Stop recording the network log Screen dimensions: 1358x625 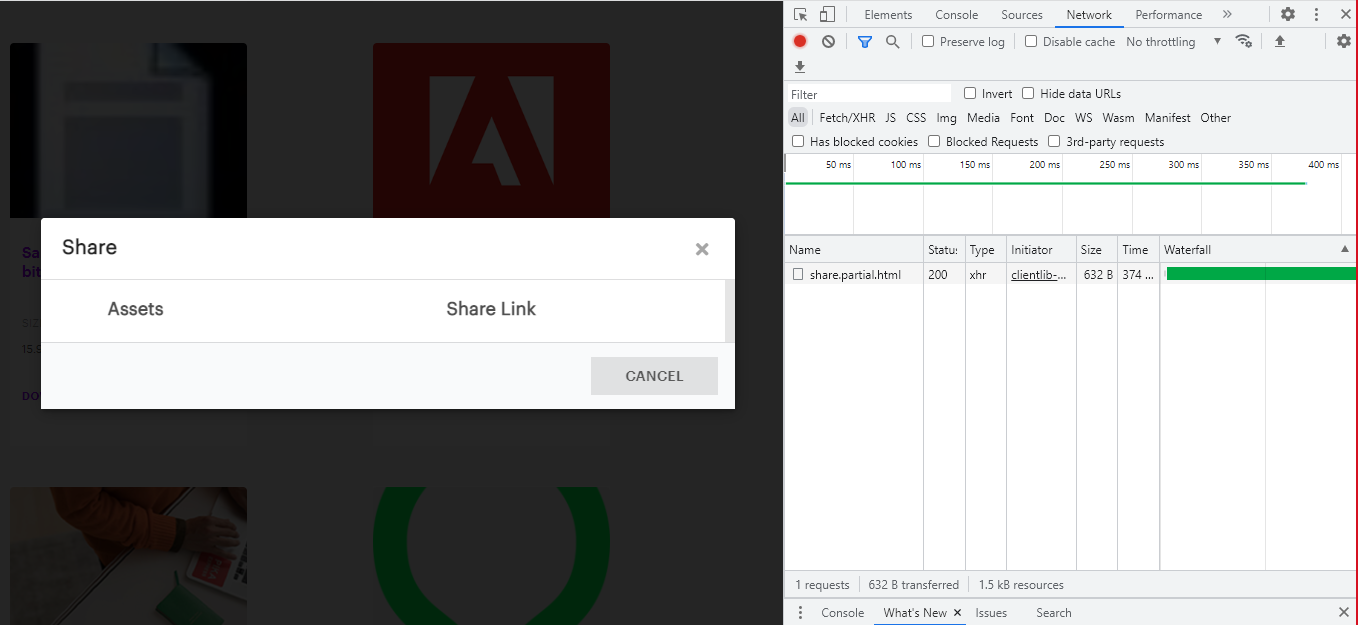[800, 41]
